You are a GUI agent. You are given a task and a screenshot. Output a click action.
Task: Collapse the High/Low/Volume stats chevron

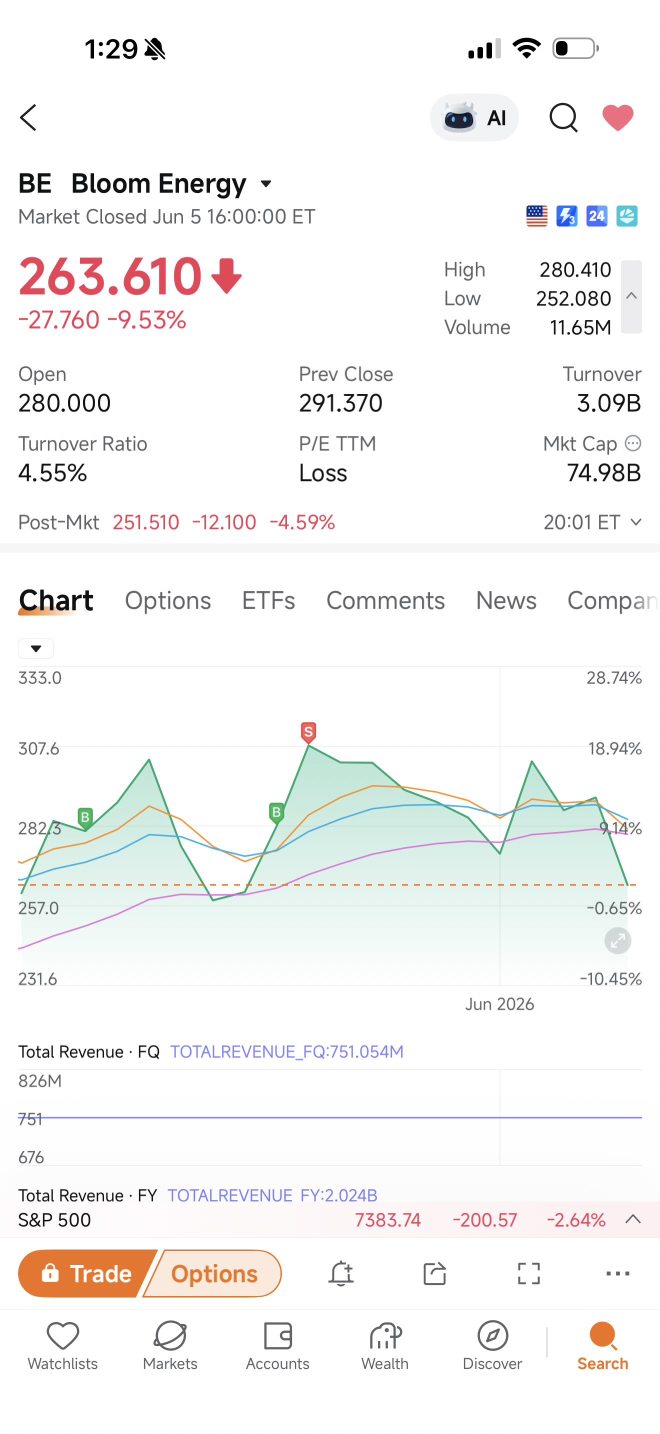pos(631,297)
